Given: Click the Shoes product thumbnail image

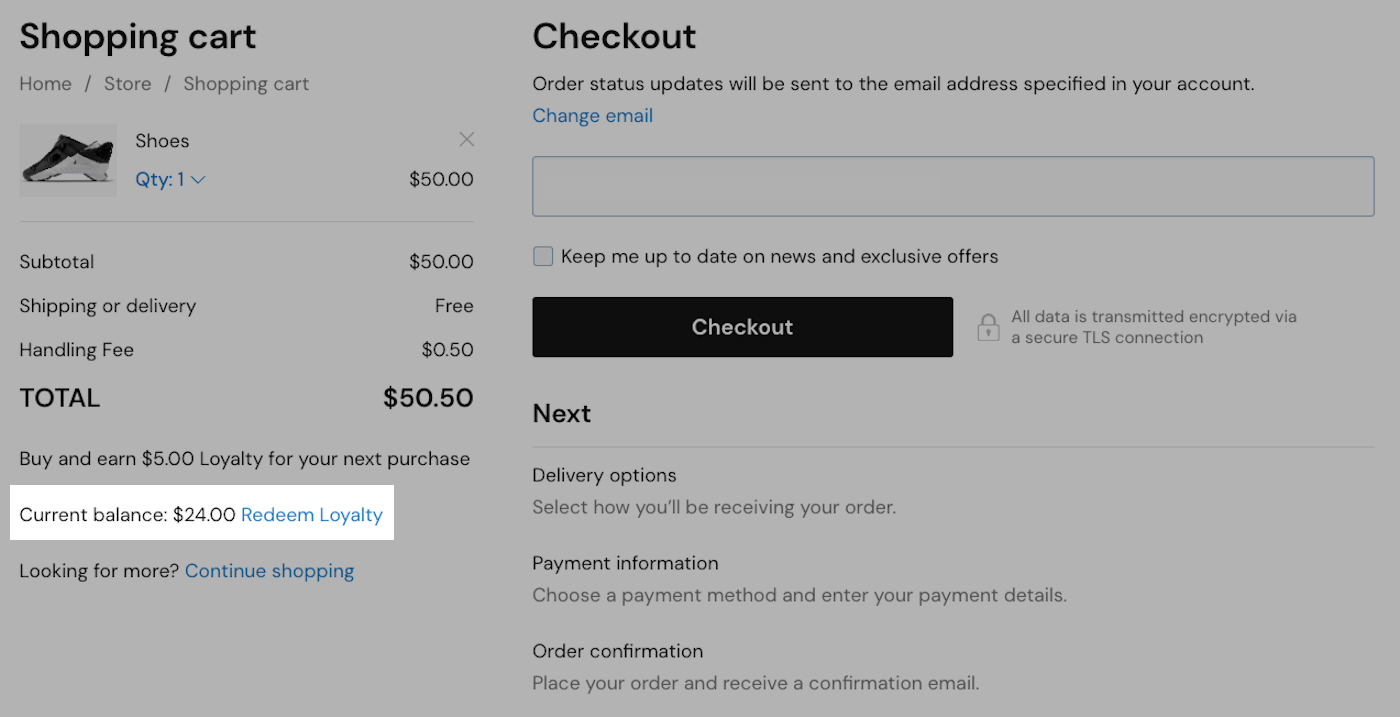Looking at the screenshot, I should (x=67, y=160).
